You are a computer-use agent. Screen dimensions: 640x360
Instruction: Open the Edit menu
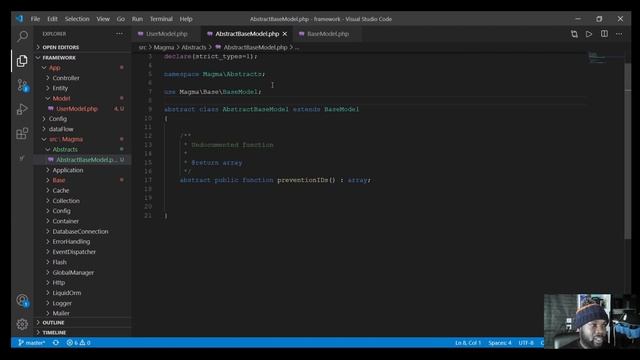[52, 19]
